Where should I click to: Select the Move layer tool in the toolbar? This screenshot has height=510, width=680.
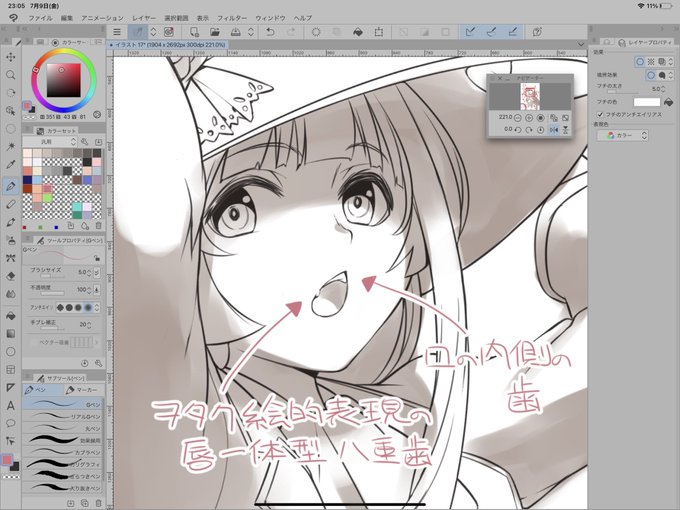pyautogui.click(x=11, y=57)
